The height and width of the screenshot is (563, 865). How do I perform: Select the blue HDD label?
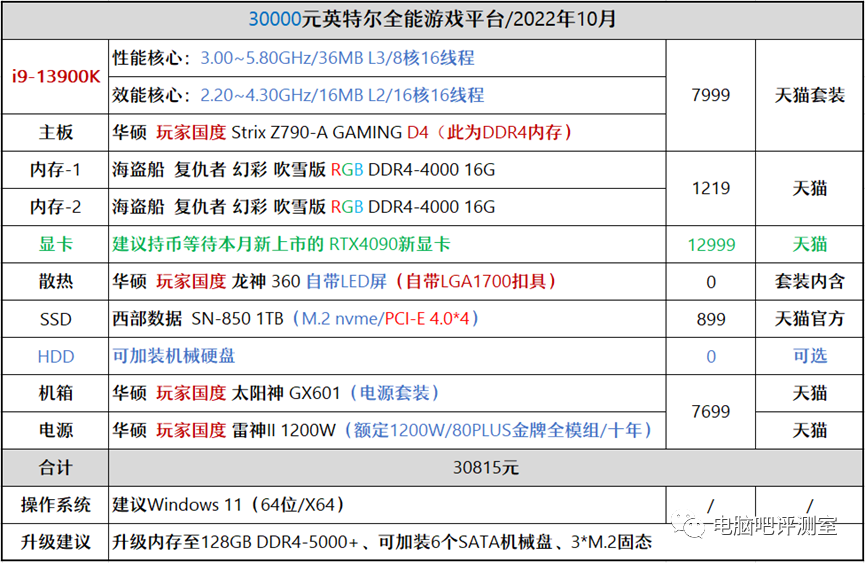55,357
